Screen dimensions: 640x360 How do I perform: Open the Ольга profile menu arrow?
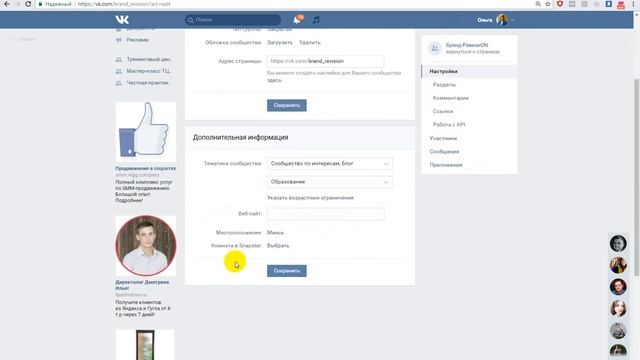(513, 20)
